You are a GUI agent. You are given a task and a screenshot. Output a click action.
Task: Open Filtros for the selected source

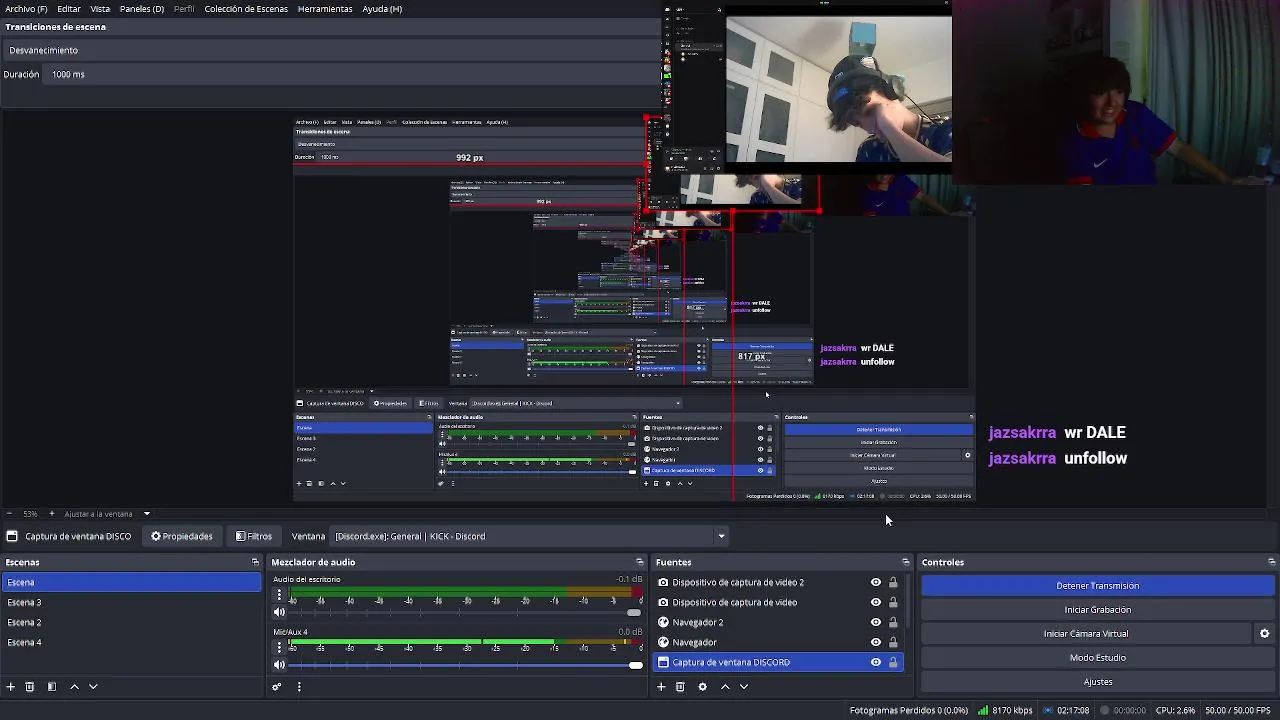click(254, 536)
